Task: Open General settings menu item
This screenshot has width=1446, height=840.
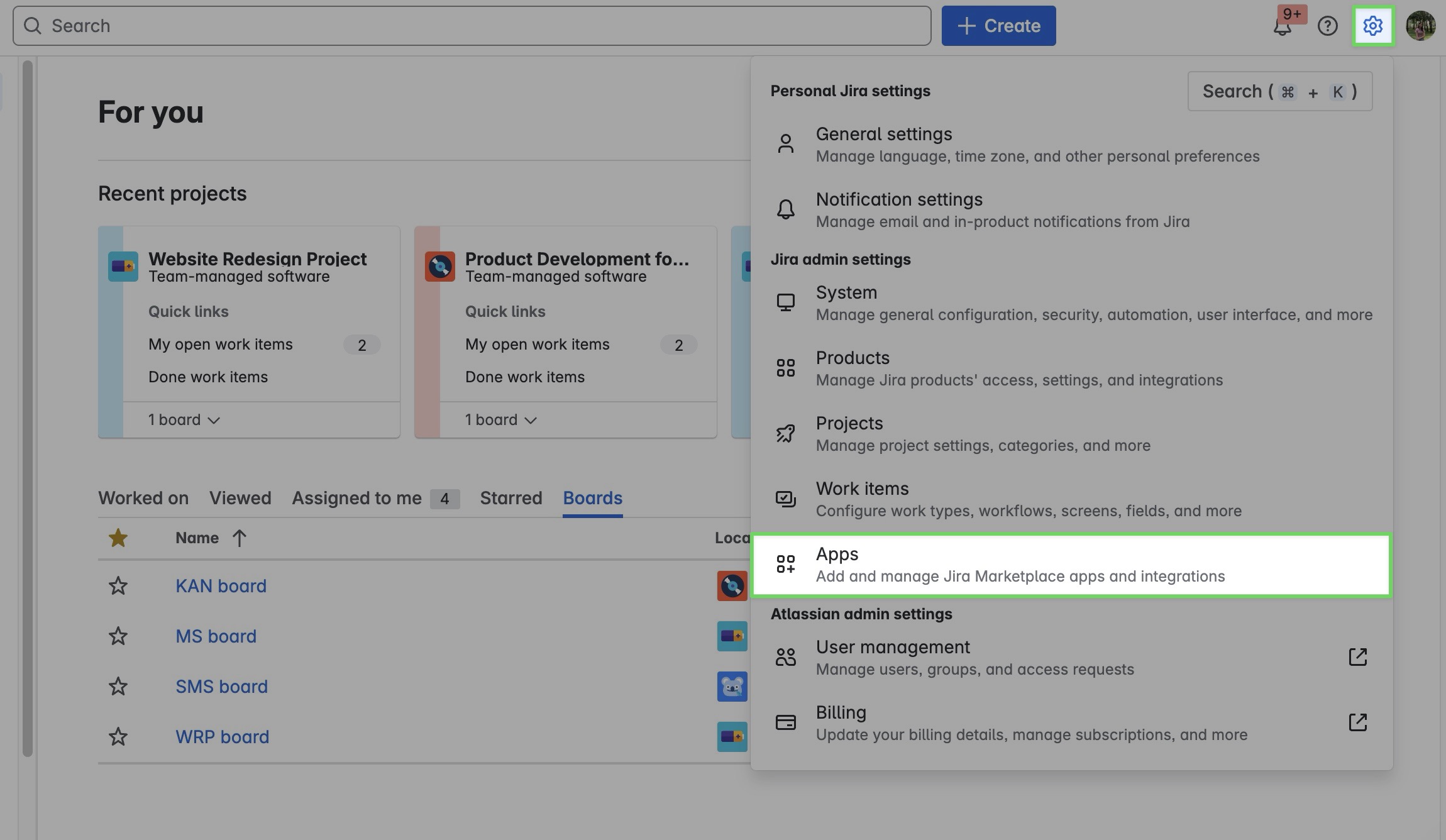Action: pos(1071,145)
